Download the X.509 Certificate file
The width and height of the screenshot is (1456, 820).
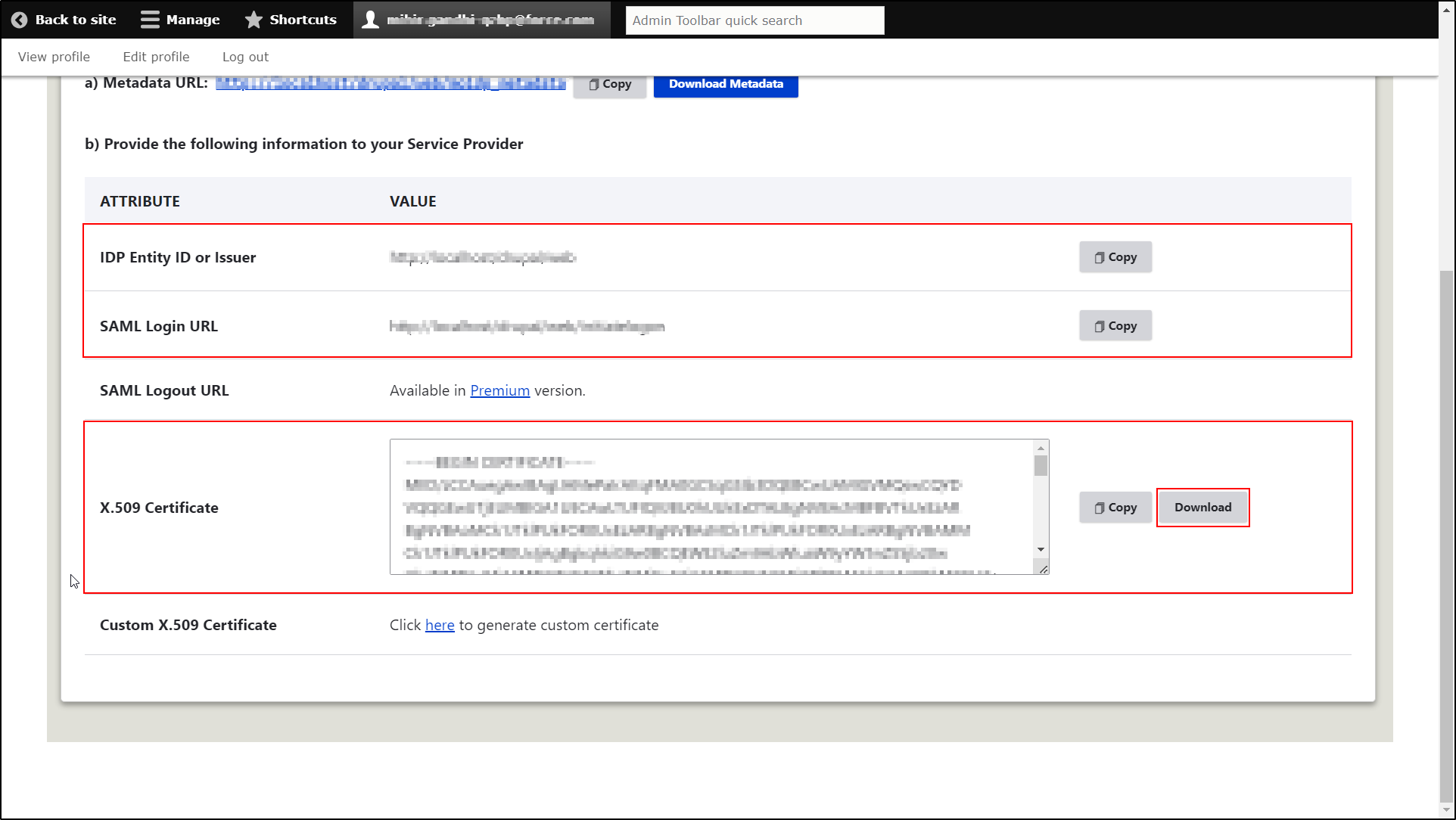[1202, 508]
